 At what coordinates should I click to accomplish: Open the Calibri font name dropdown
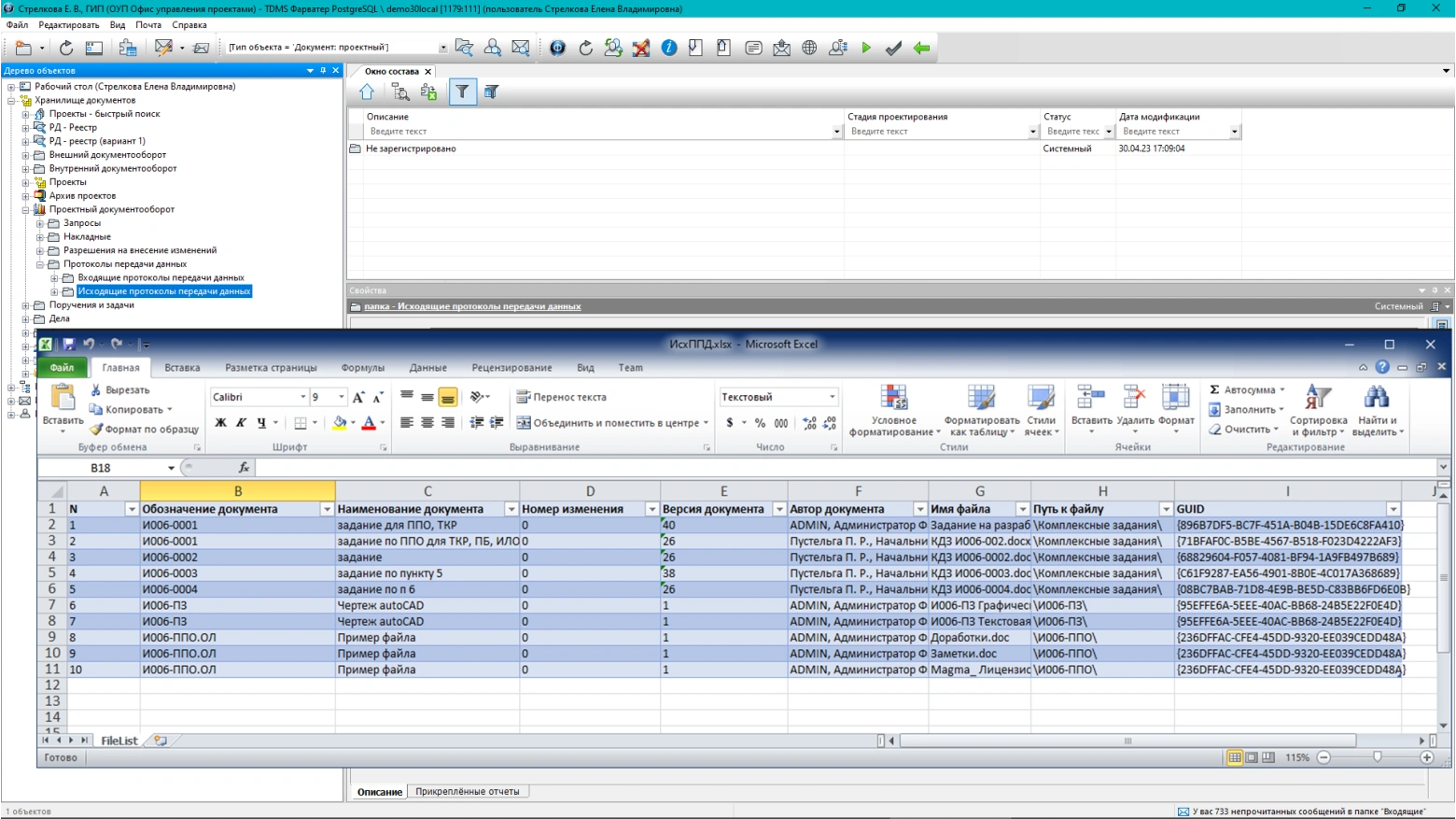click(x=302, y=397)
